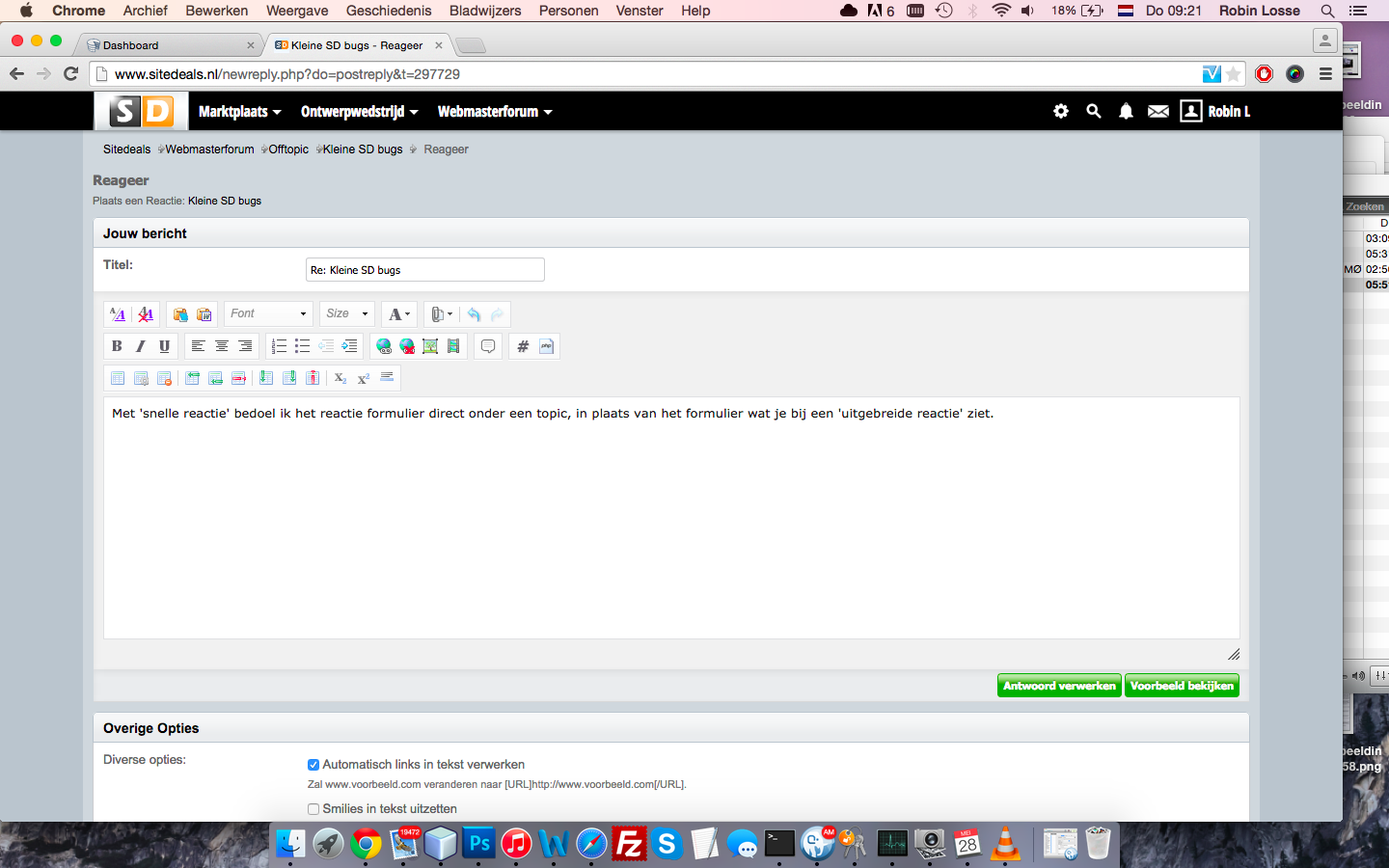Viewport: 1389px width, 868px height.
Task: Open the Geschiedenis menu in menu bar
Action: click(x=389, y=11)
